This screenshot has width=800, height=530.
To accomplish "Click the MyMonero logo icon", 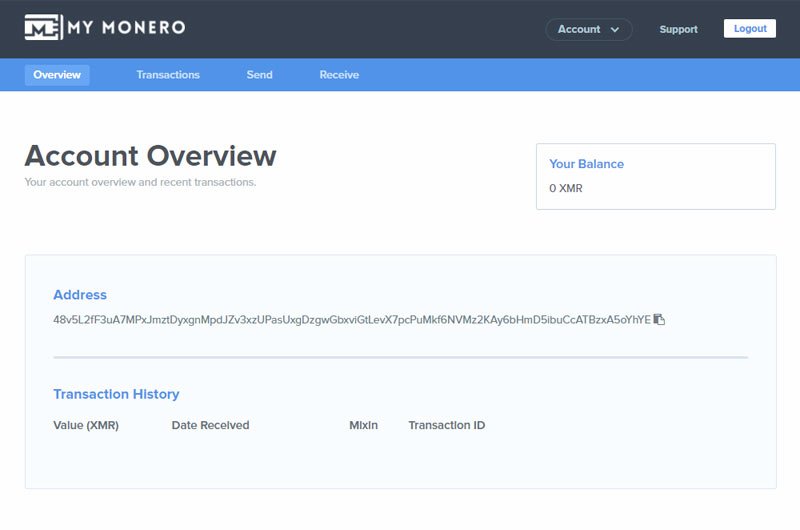I will [x=43, y=27].
